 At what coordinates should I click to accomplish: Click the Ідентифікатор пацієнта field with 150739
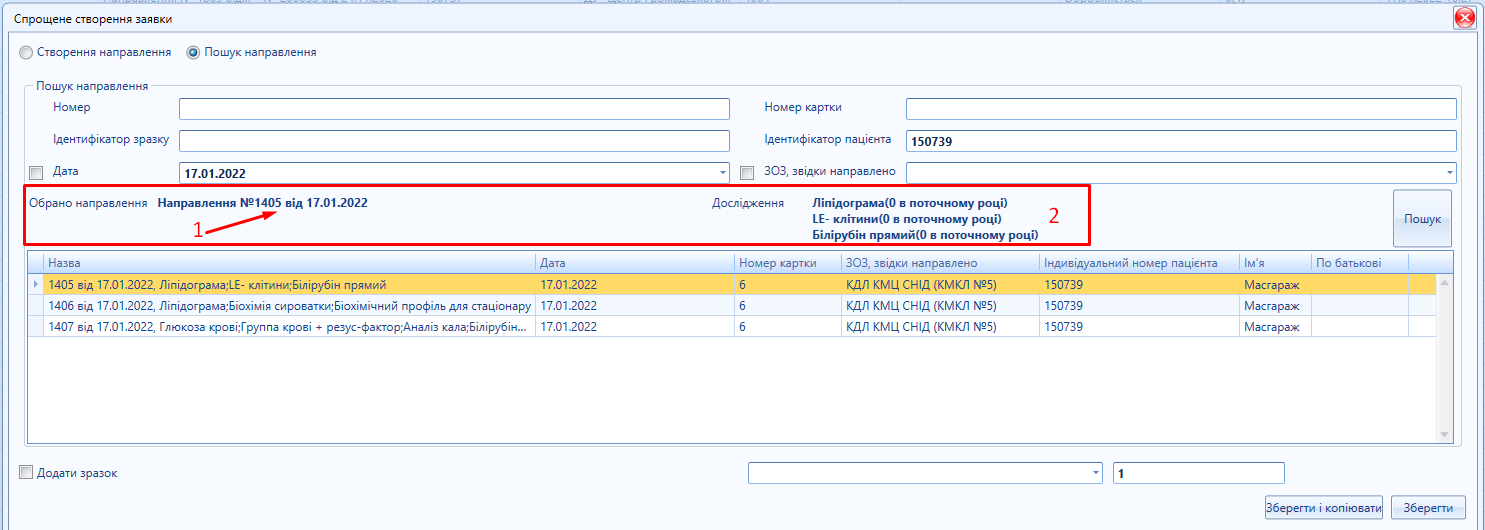pos(1181,141)
